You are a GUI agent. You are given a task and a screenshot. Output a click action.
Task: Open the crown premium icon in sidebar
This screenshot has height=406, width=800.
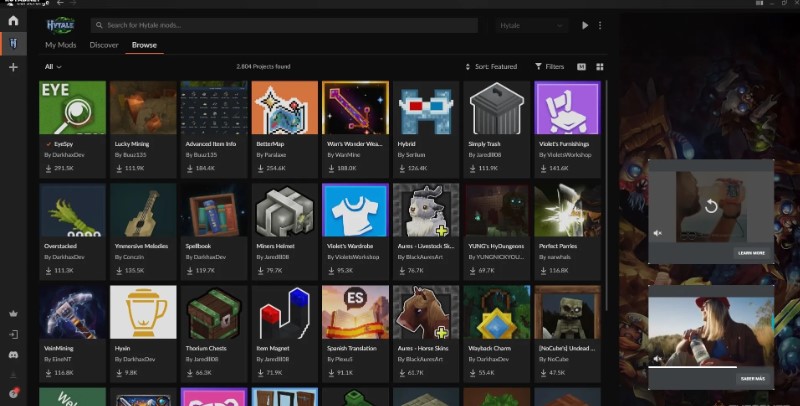click(13, 314)
